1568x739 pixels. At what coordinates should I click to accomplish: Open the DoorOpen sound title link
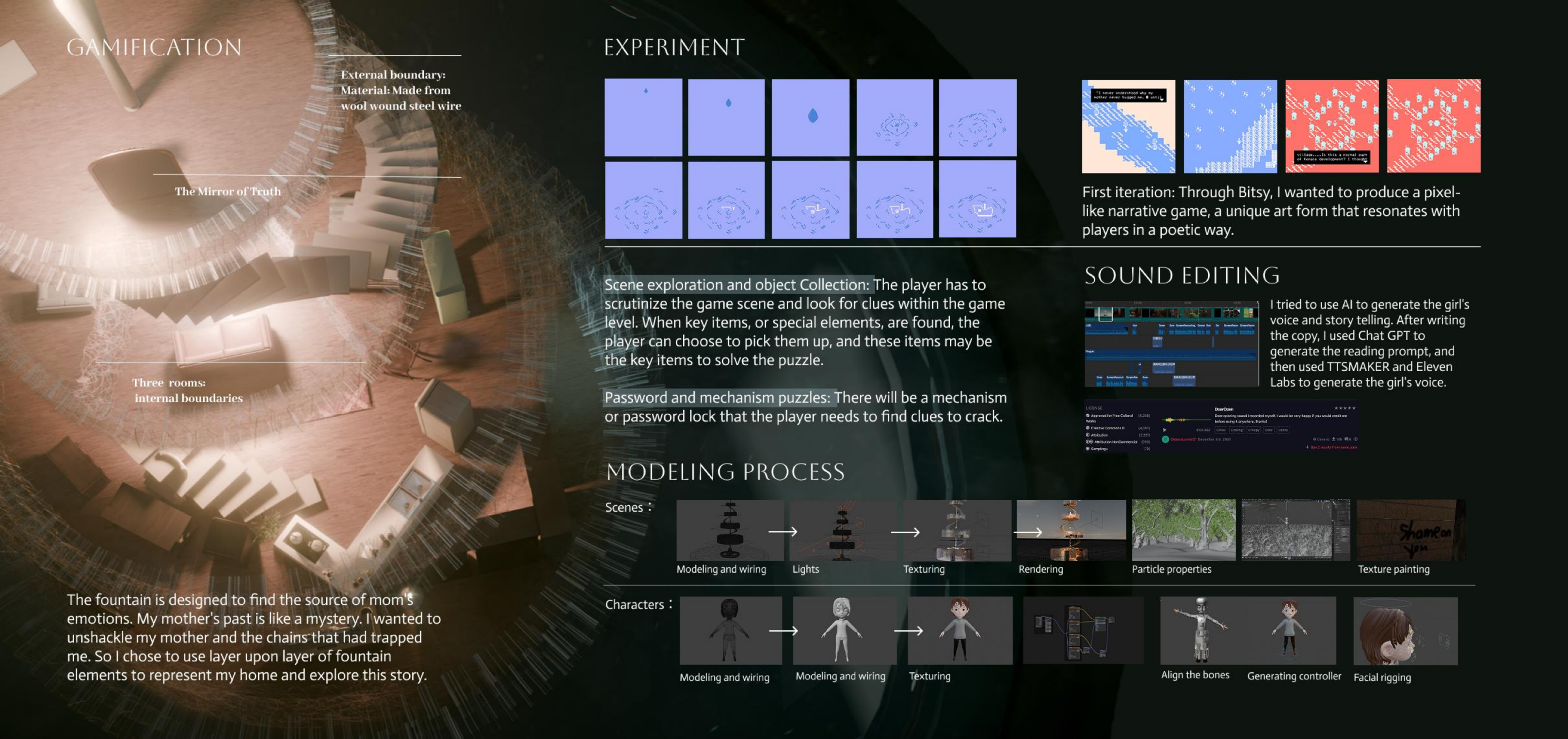coord(1224,410)
